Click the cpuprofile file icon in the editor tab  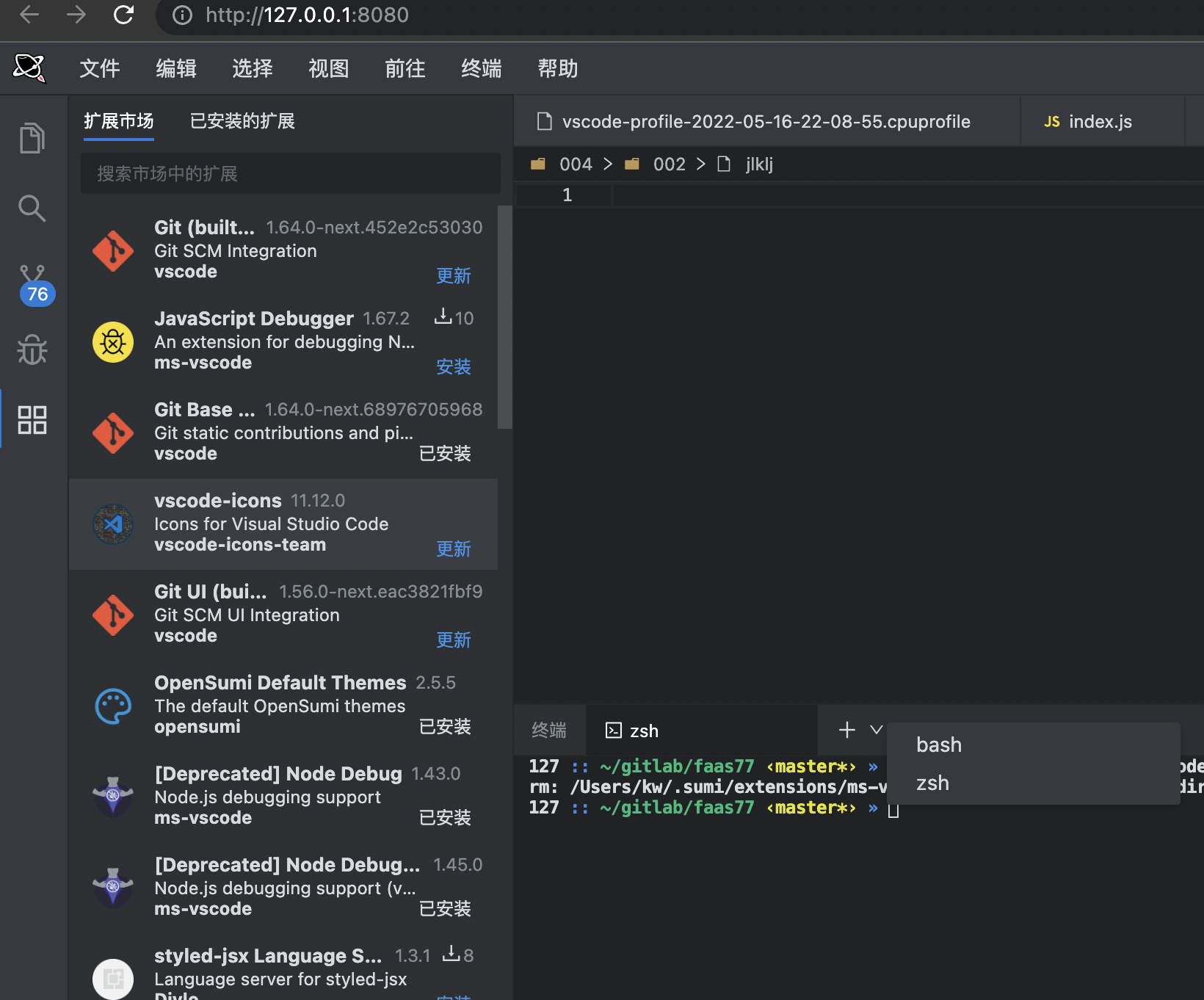544,121
